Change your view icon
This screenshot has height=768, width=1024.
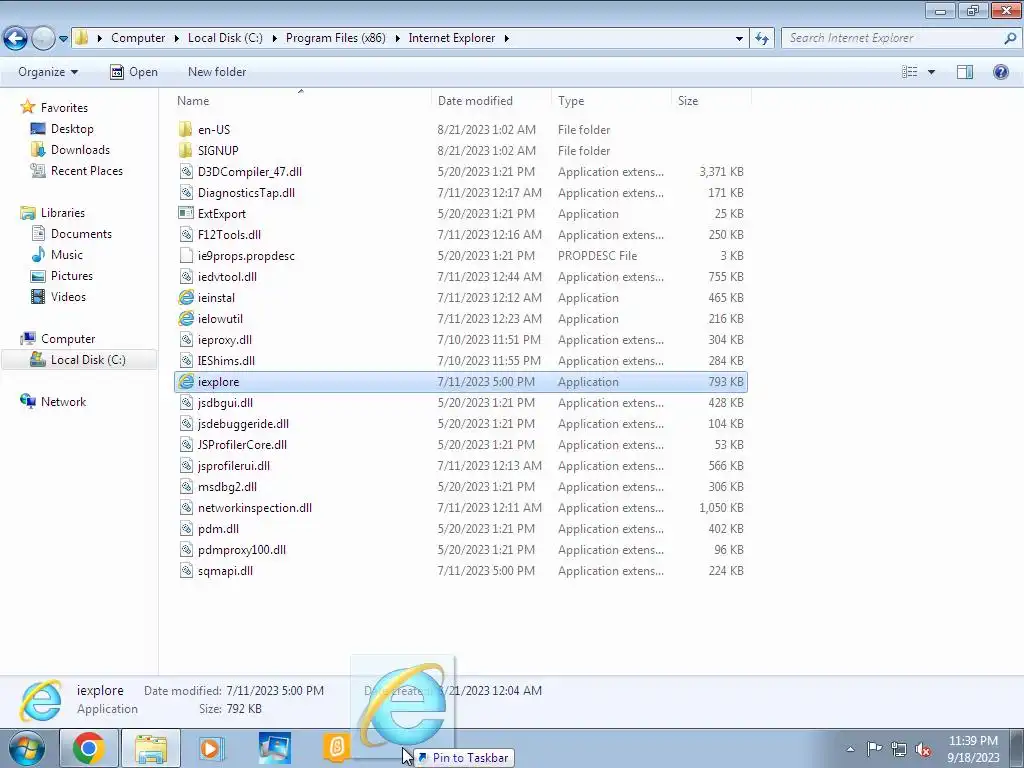pos(910,72)
